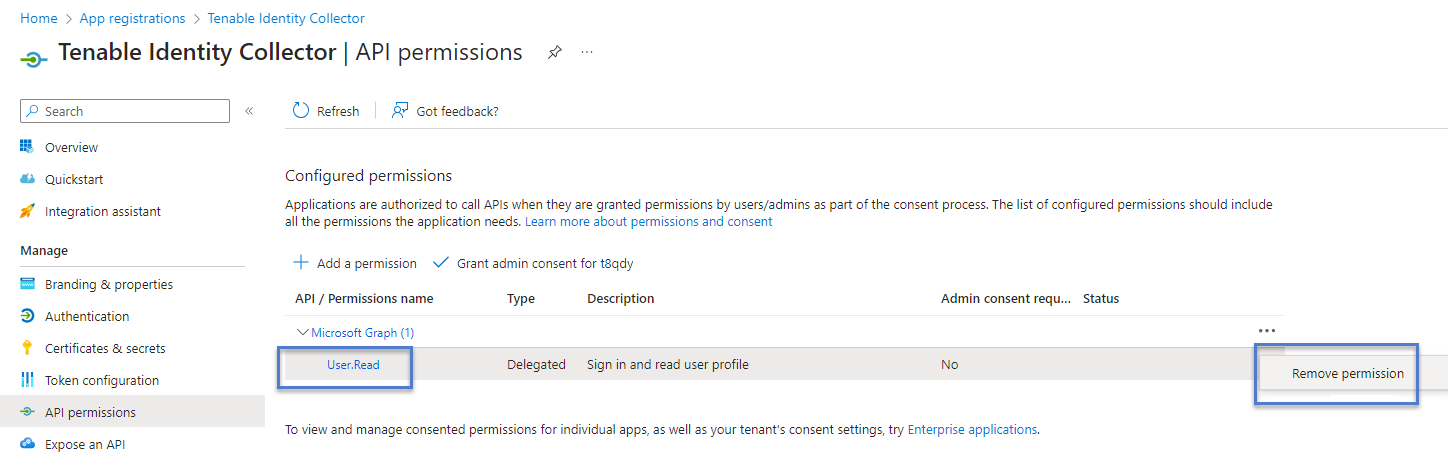Click the Manage section label
This screenshot has width=1448, height=455.
coord(44,250)
